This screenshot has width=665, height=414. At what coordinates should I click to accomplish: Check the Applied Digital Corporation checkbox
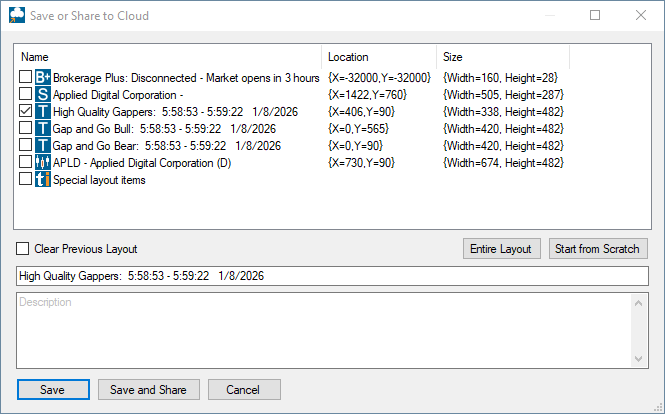click(25, 94)
